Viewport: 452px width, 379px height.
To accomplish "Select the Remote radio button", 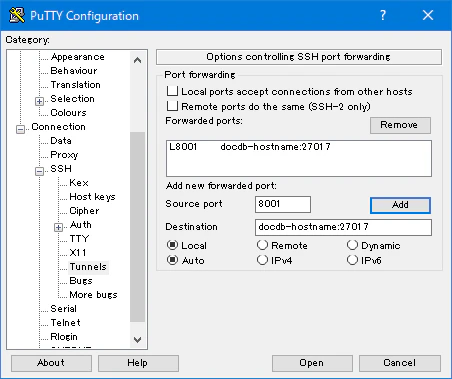I will point(262,245).
